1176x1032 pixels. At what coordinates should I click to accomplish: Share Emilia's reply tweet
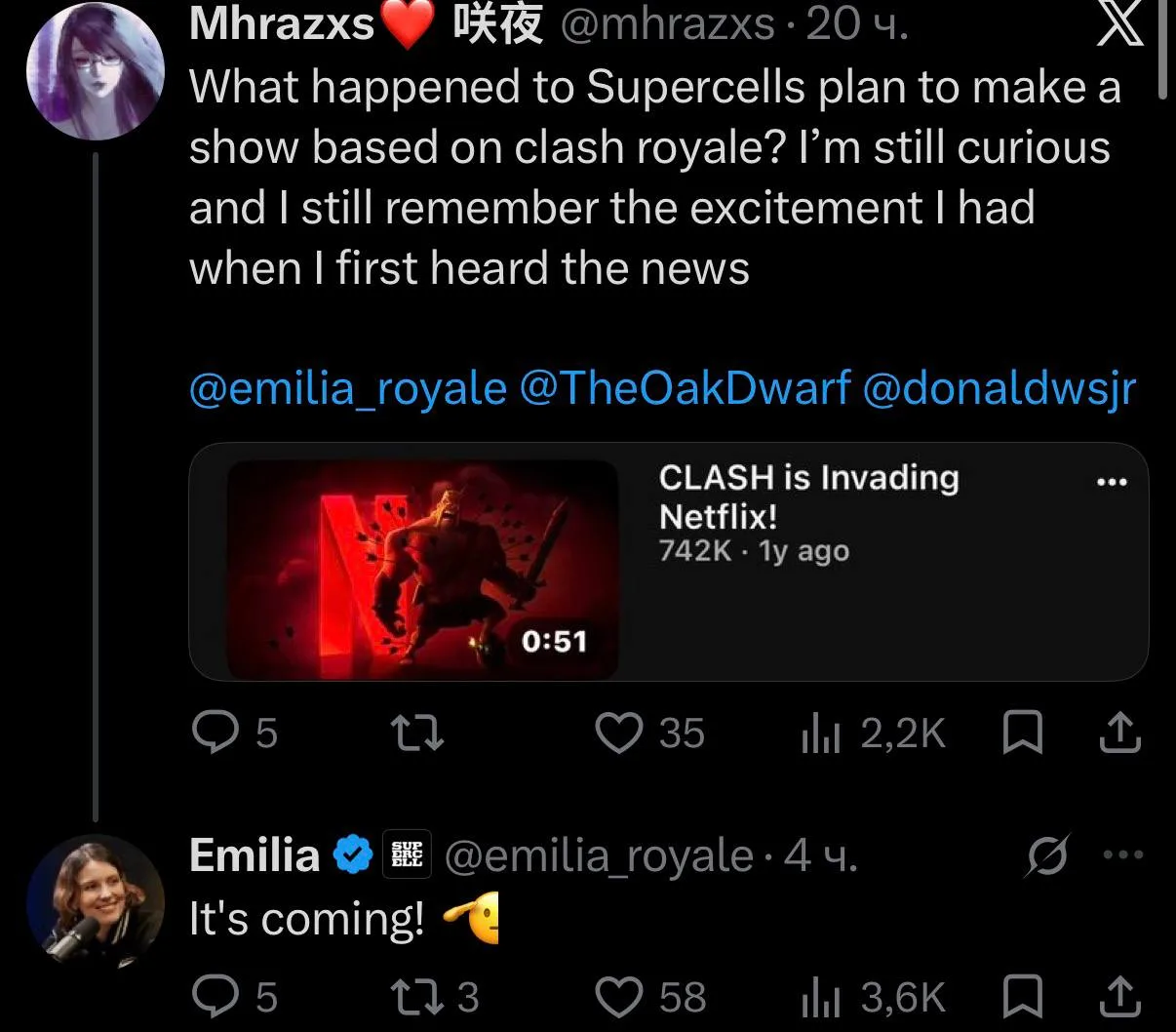click(1120, 997)
